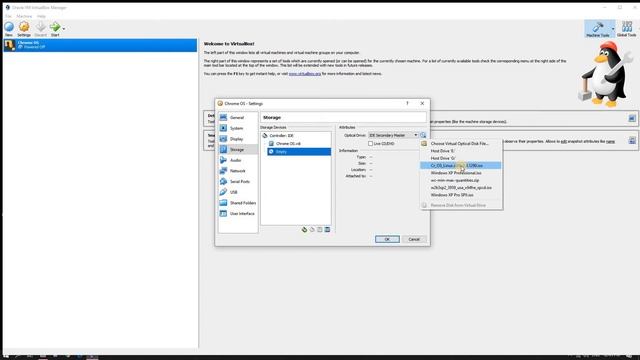
Task: Open the Network settings category
Action: [x=238, y=171]
